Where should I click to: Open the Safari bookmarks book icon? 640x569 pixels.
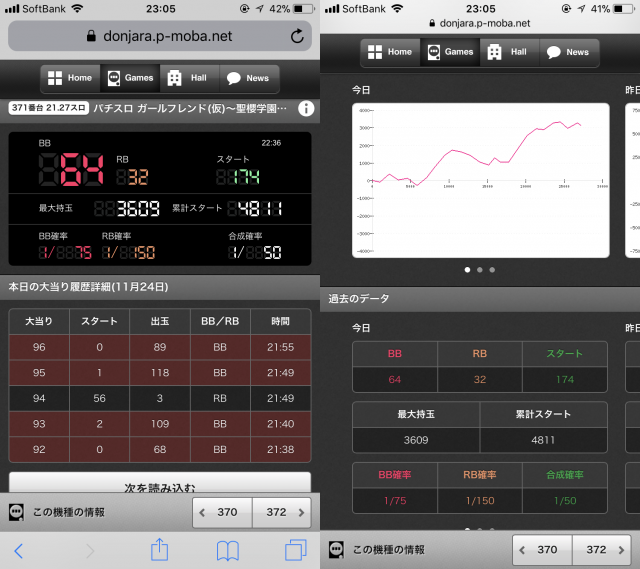coord(228,549)
